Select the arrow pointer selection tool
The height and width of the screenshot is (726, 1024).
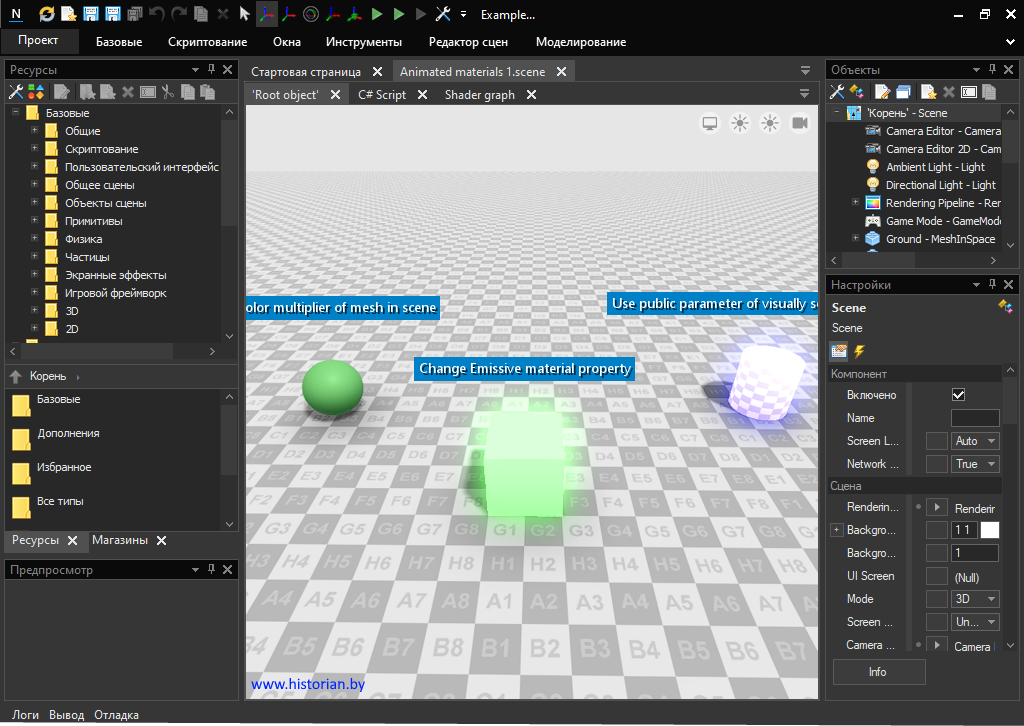[244, 14]
